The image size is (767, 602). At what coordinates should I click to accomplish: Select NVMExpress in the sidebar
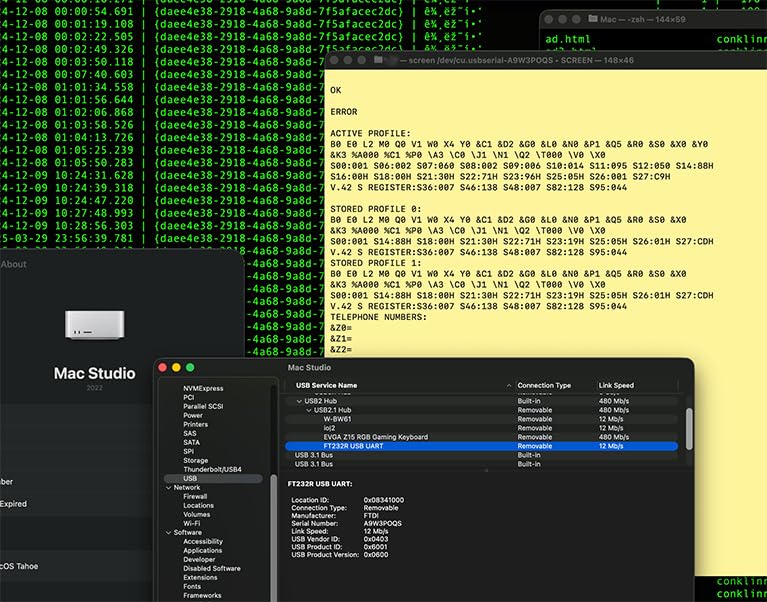click(203, 388)
